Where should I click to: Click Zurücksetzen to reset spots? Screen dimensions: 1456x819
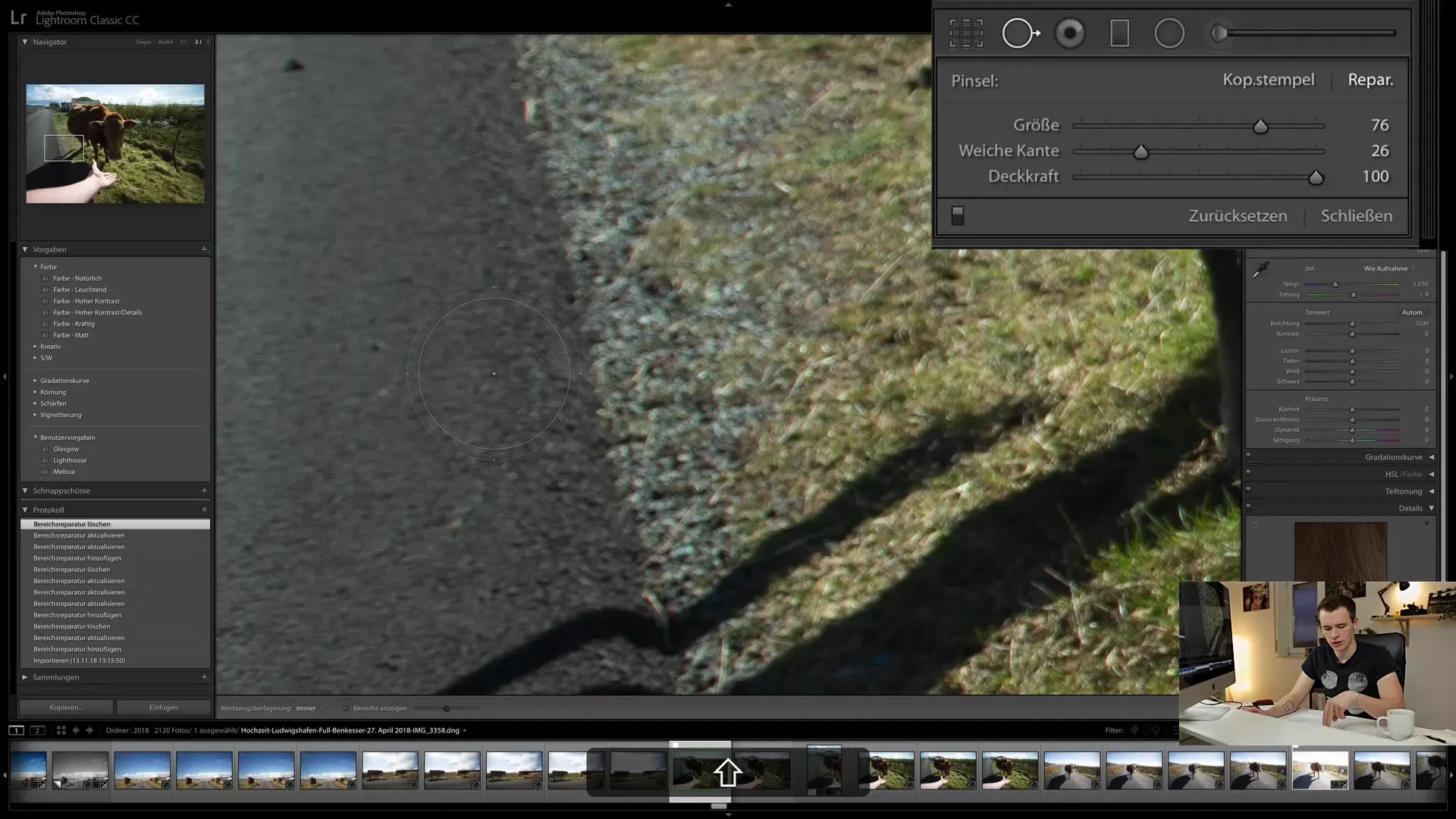pyautogui.click(x=1238, y=216)
